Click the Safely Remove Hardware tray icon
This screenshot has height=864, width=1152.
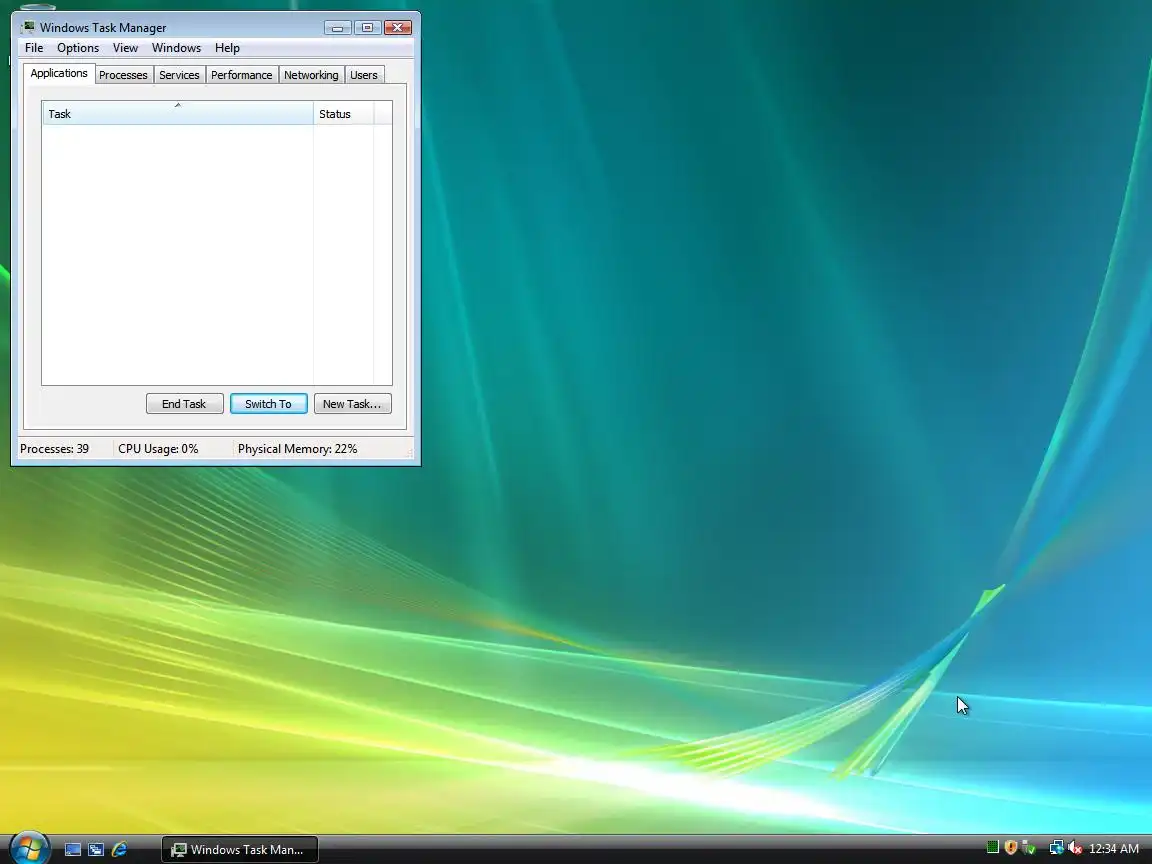point(1029,848)
